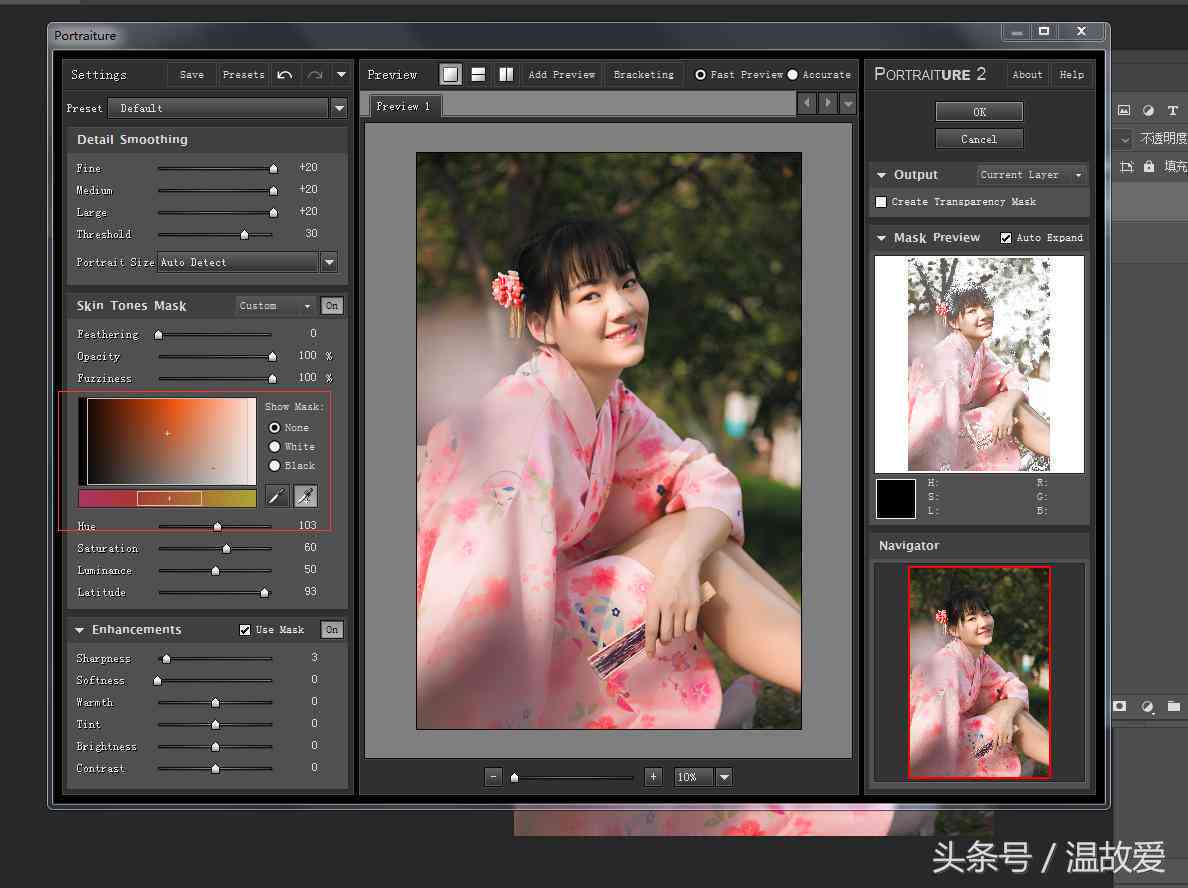
Task: Collapse the Output section
Action: pos(881,175)
